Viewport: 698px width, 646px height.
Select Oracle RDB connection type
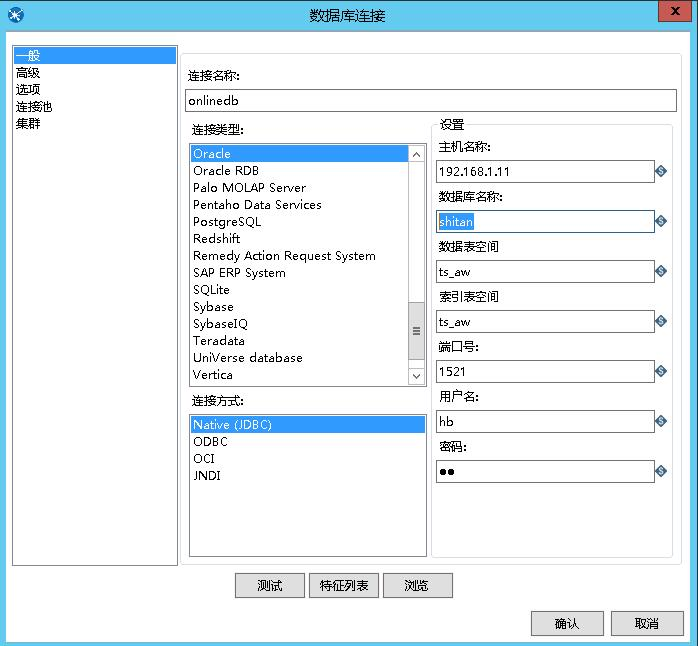click(x=299, y=171)
